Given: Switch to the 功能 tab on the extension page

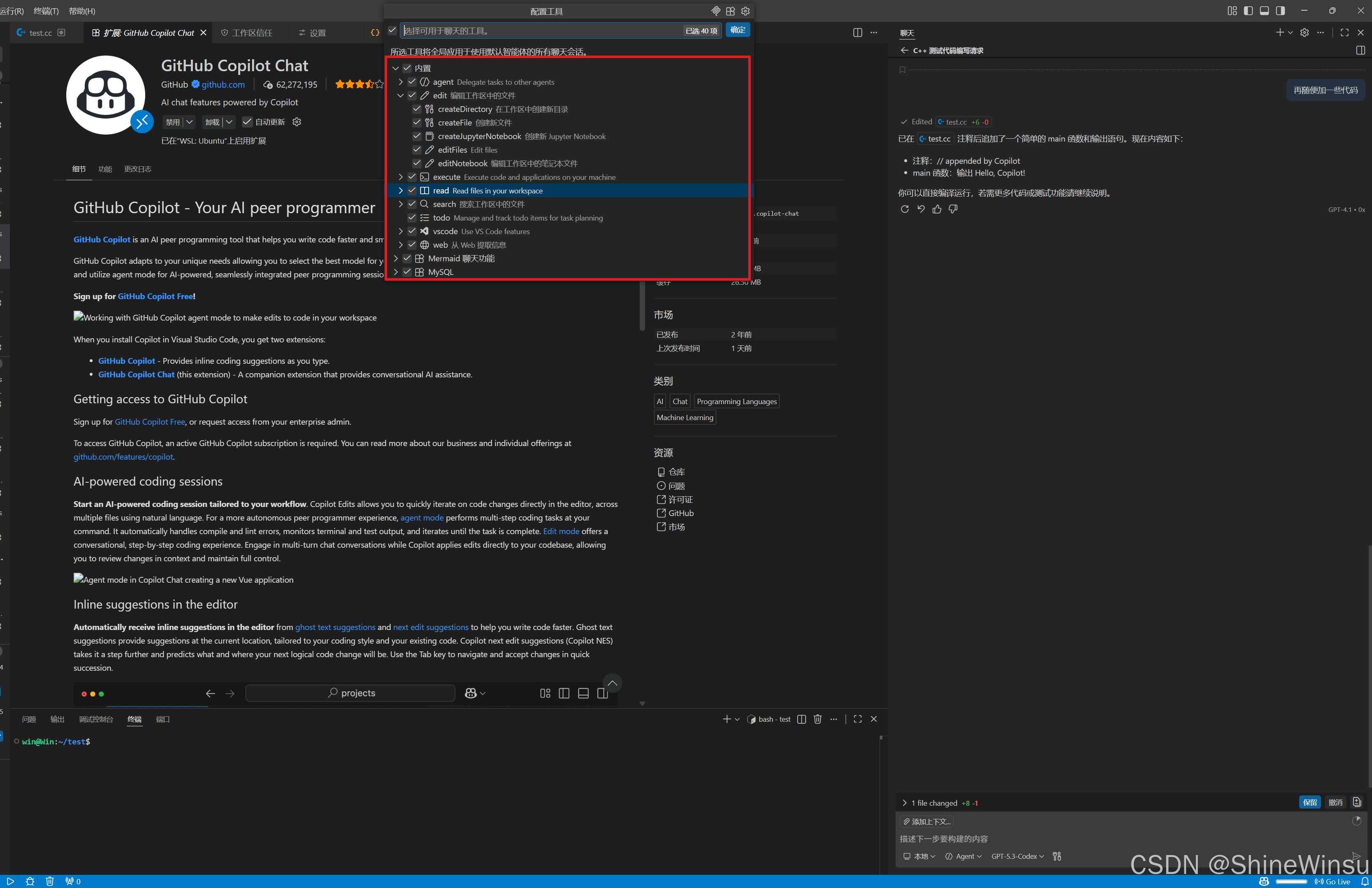Looking at the screenshot, I should point(105,168).
